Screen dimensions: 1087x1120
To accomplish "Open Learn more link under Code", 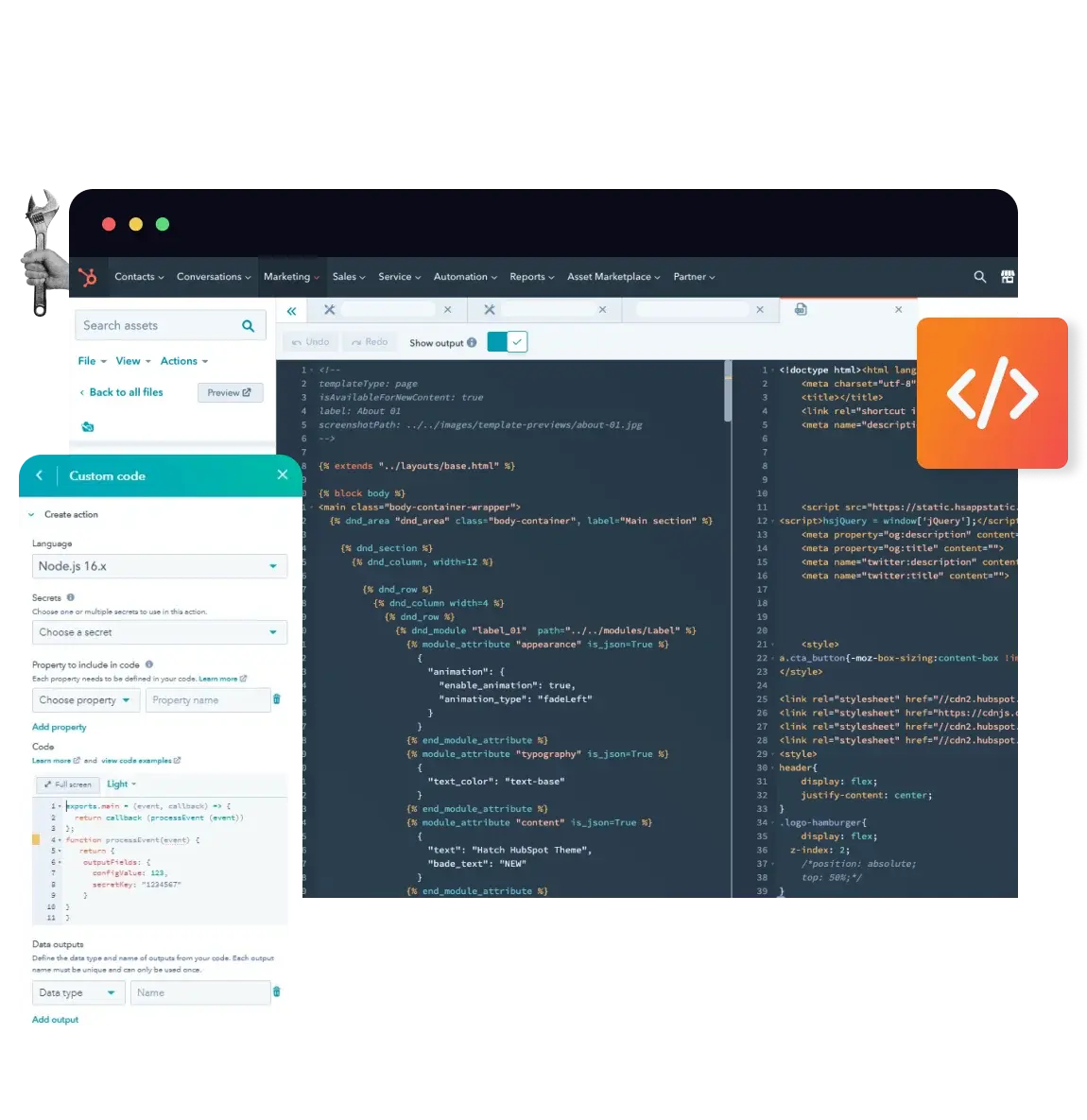I will [x=56, y=761].
